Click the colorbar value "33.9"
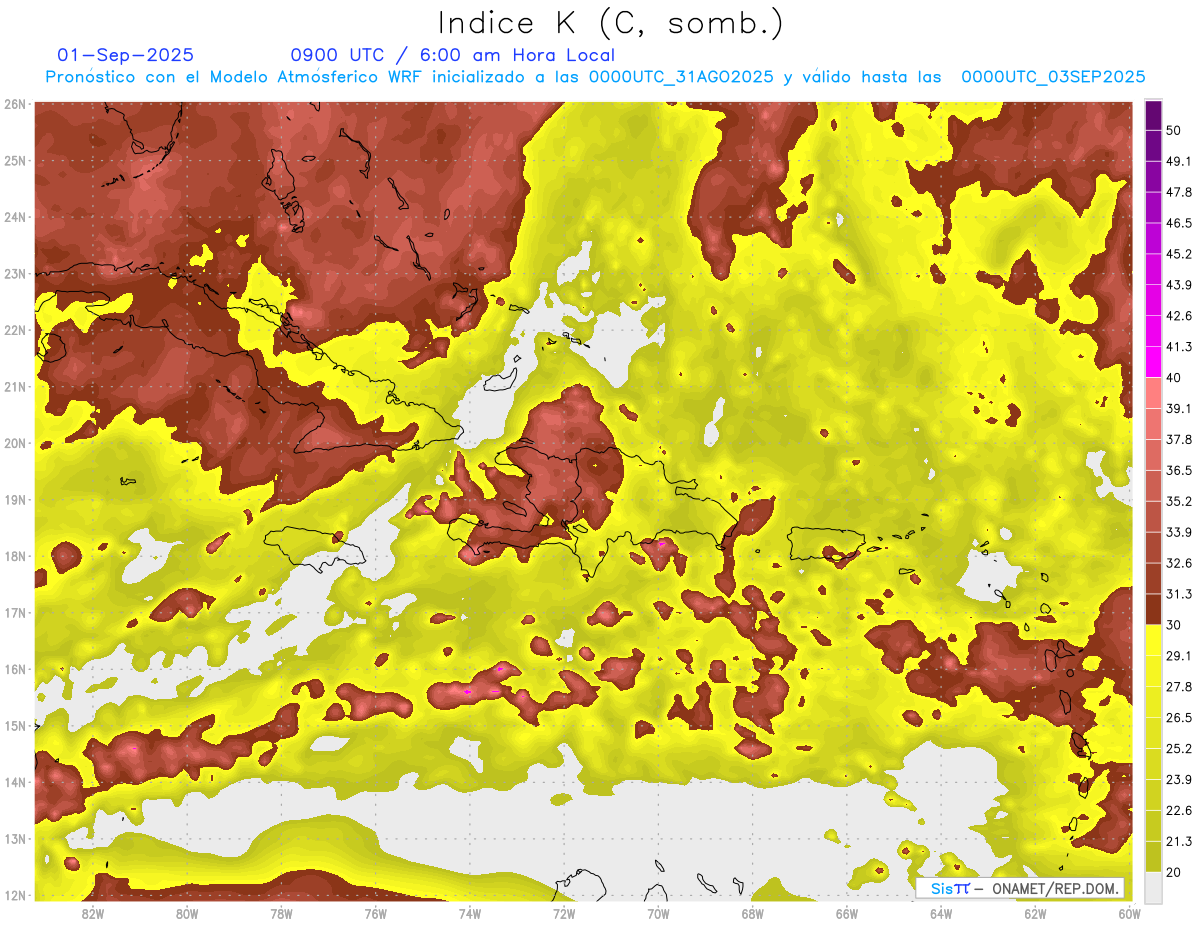Viewport: 1200px width, 927px height. click(1178, 532)
